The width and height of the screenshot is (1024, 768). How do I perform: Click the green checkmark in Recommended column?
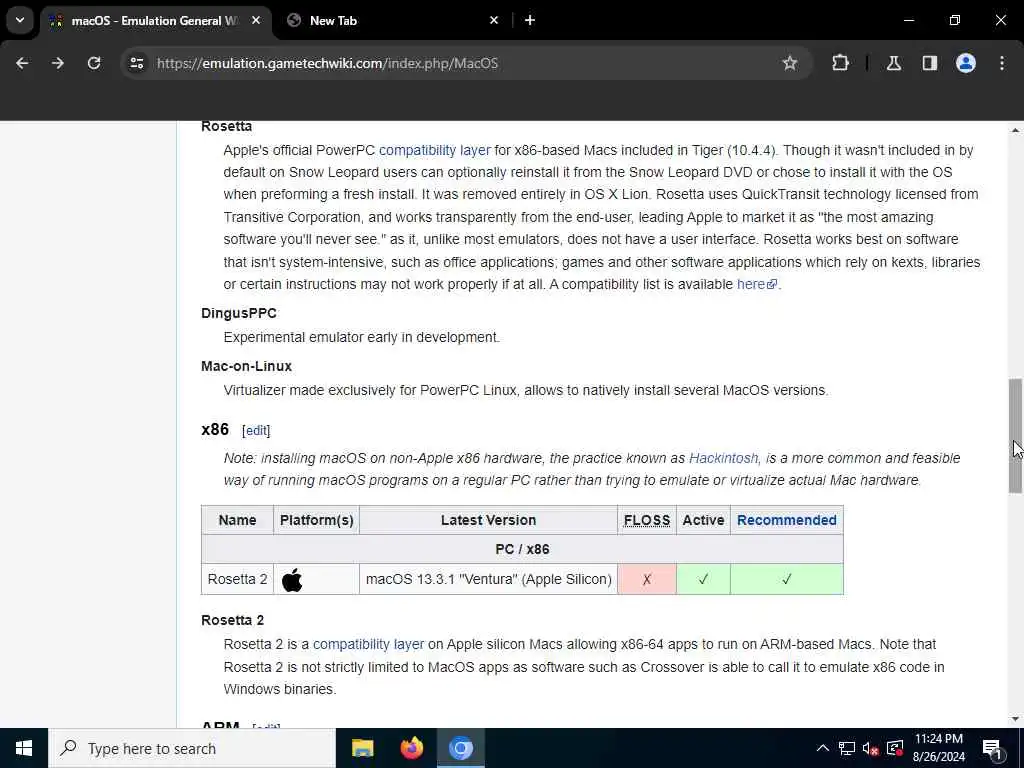787,579
